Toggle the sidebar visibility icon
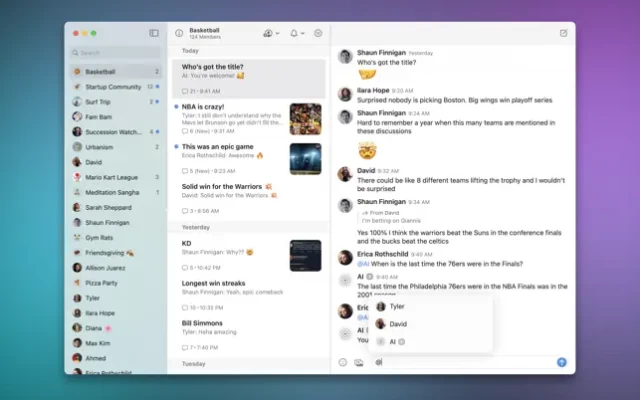640x400 pixels. [x=154, y=33]
